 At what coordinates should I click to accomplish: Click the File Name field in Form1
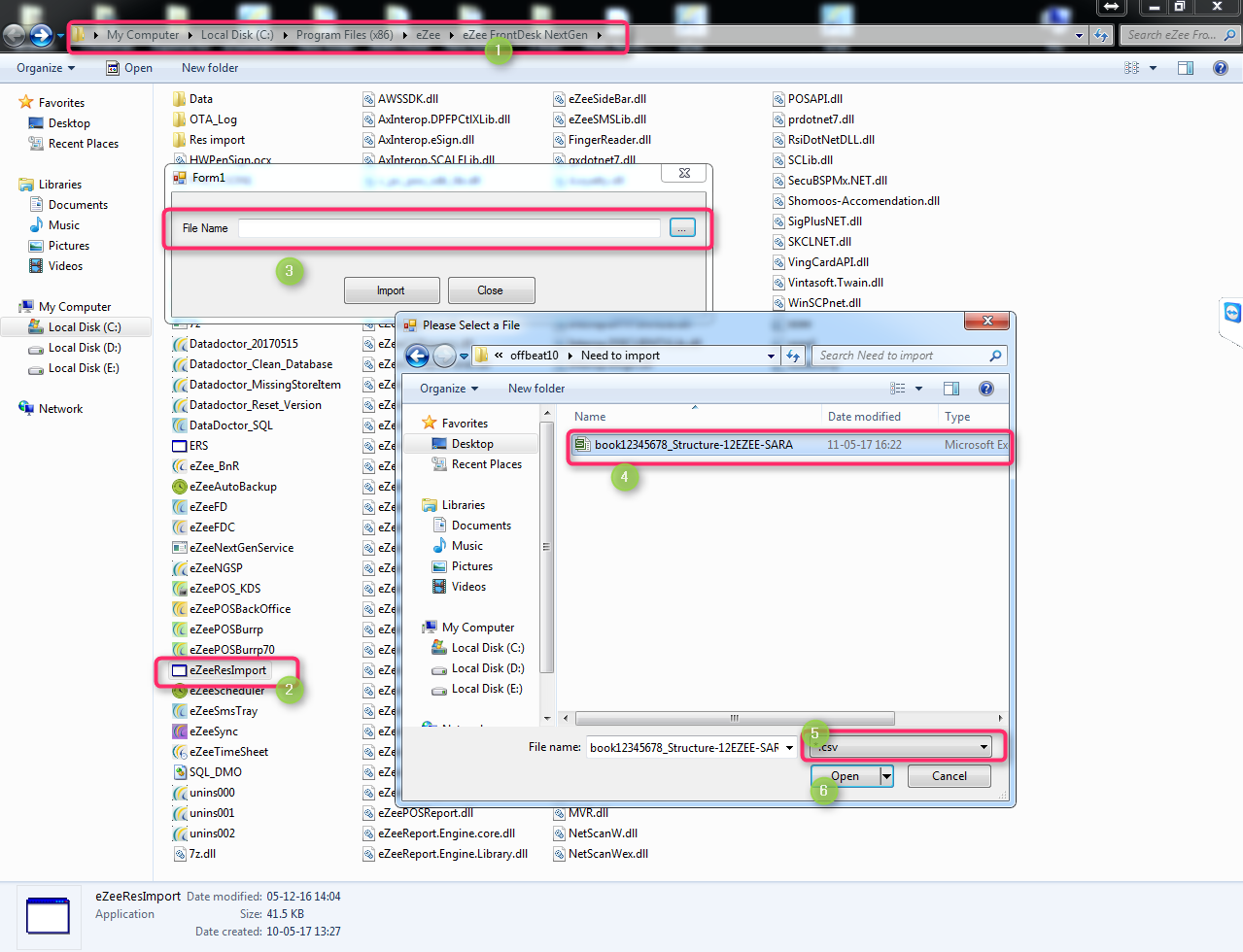449,228
